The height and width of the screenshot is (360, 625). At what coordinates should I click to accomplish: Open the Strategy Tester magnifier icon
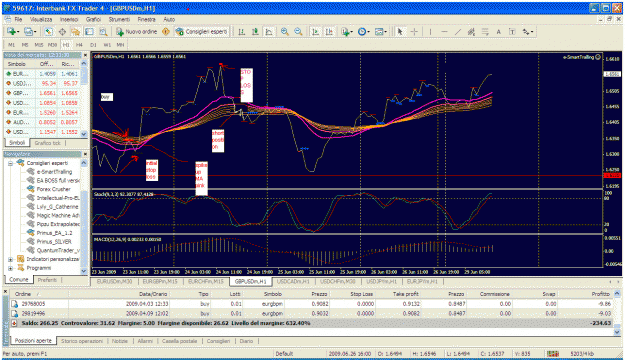coord(103,31)
